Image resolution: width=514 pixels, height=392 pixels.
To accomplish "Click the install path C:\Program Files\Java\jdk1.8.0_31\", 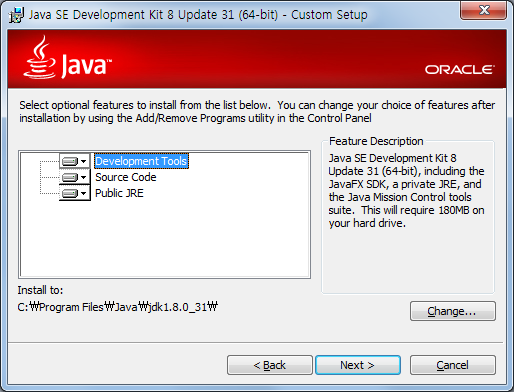I will [x=117, y=307].
